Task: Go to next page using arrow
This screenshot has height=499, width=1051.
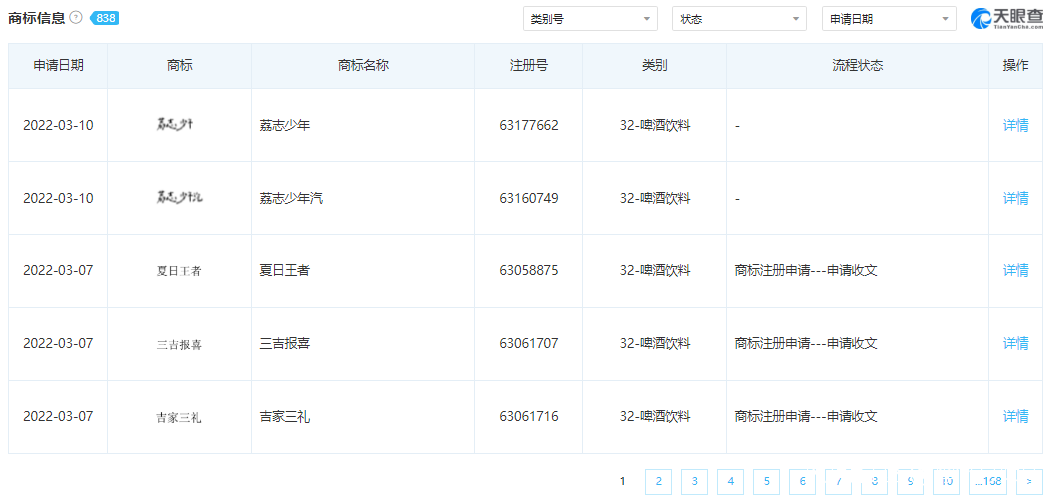Action: click(x=1029, y=482)
